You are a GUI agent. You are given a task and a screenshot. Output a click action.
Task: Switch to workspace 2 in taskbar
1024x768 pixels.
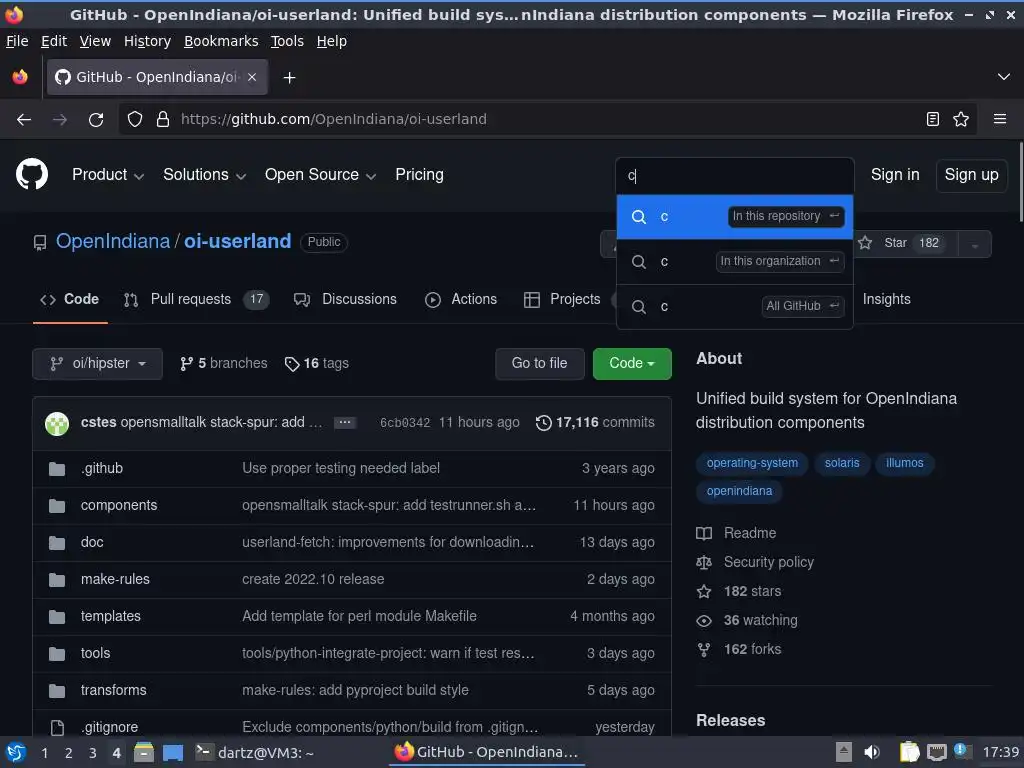[x=69, y=753]
